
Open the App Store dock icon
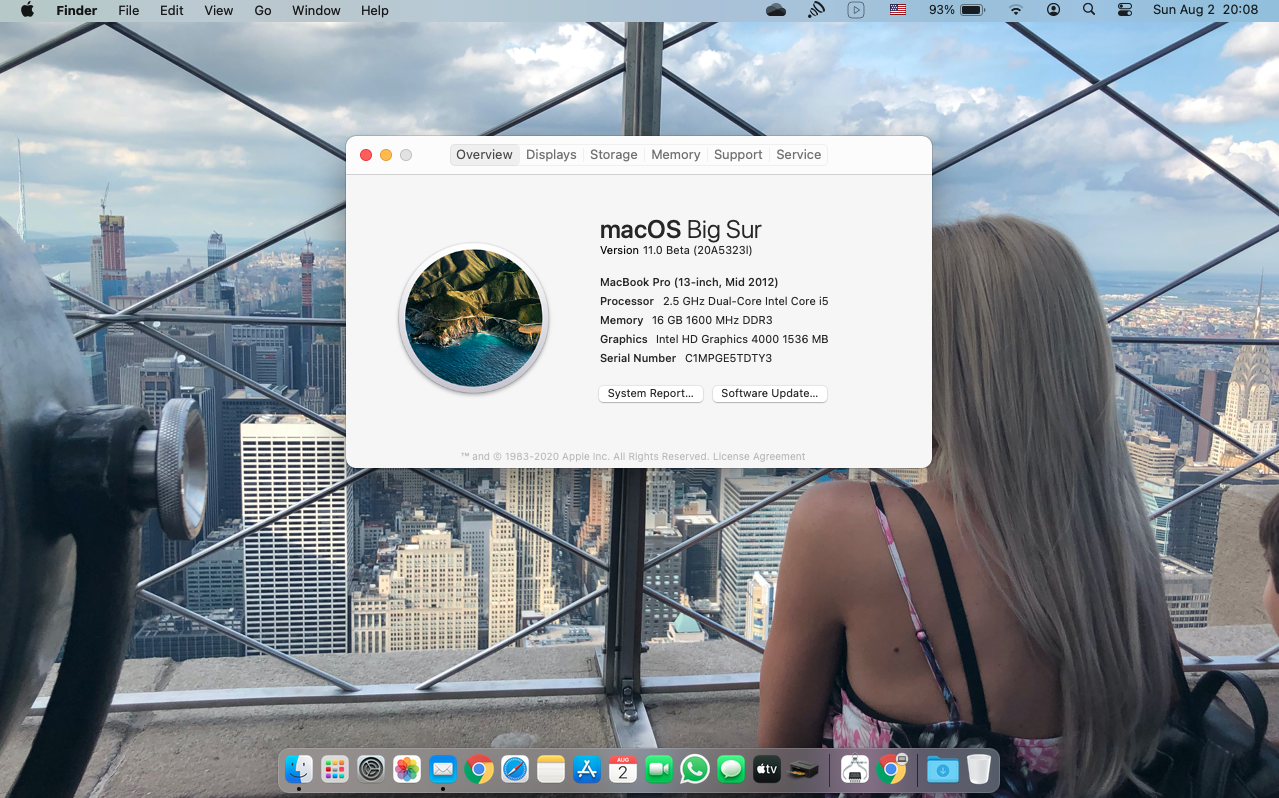587,769
